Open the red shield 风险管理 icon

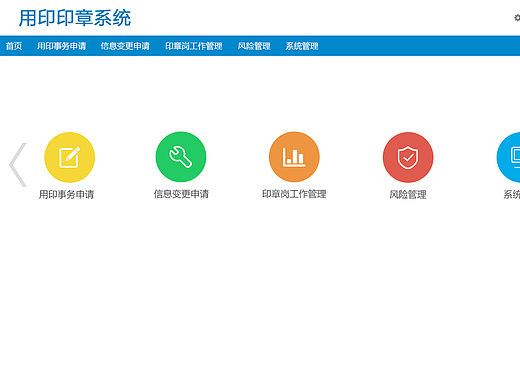coord(408,157)
